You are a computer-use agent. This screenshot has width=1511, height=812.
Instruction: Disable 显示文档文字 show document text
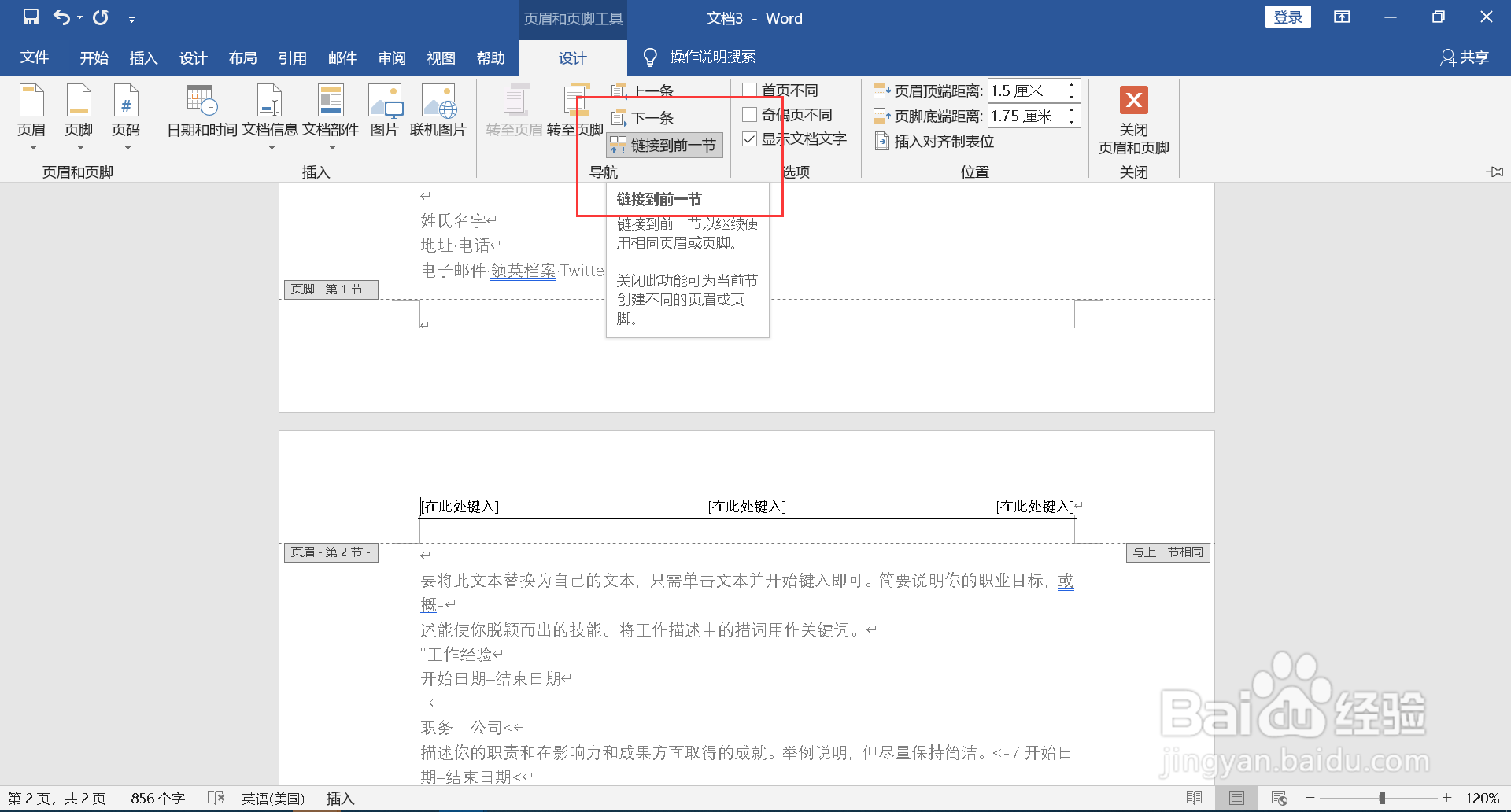(x=750, y=139)
